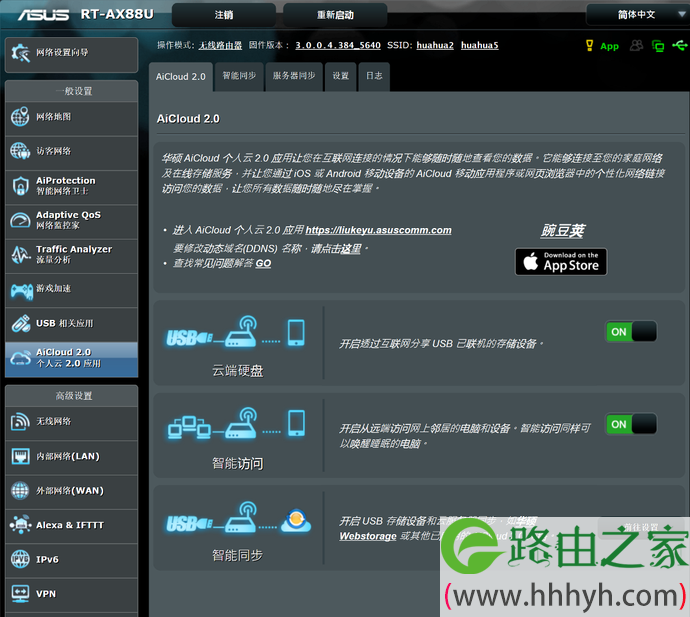This screenshot has width=690, height=617.
Task: Click the yellow App lightbulb icon
Action: (x=590, y=45)
